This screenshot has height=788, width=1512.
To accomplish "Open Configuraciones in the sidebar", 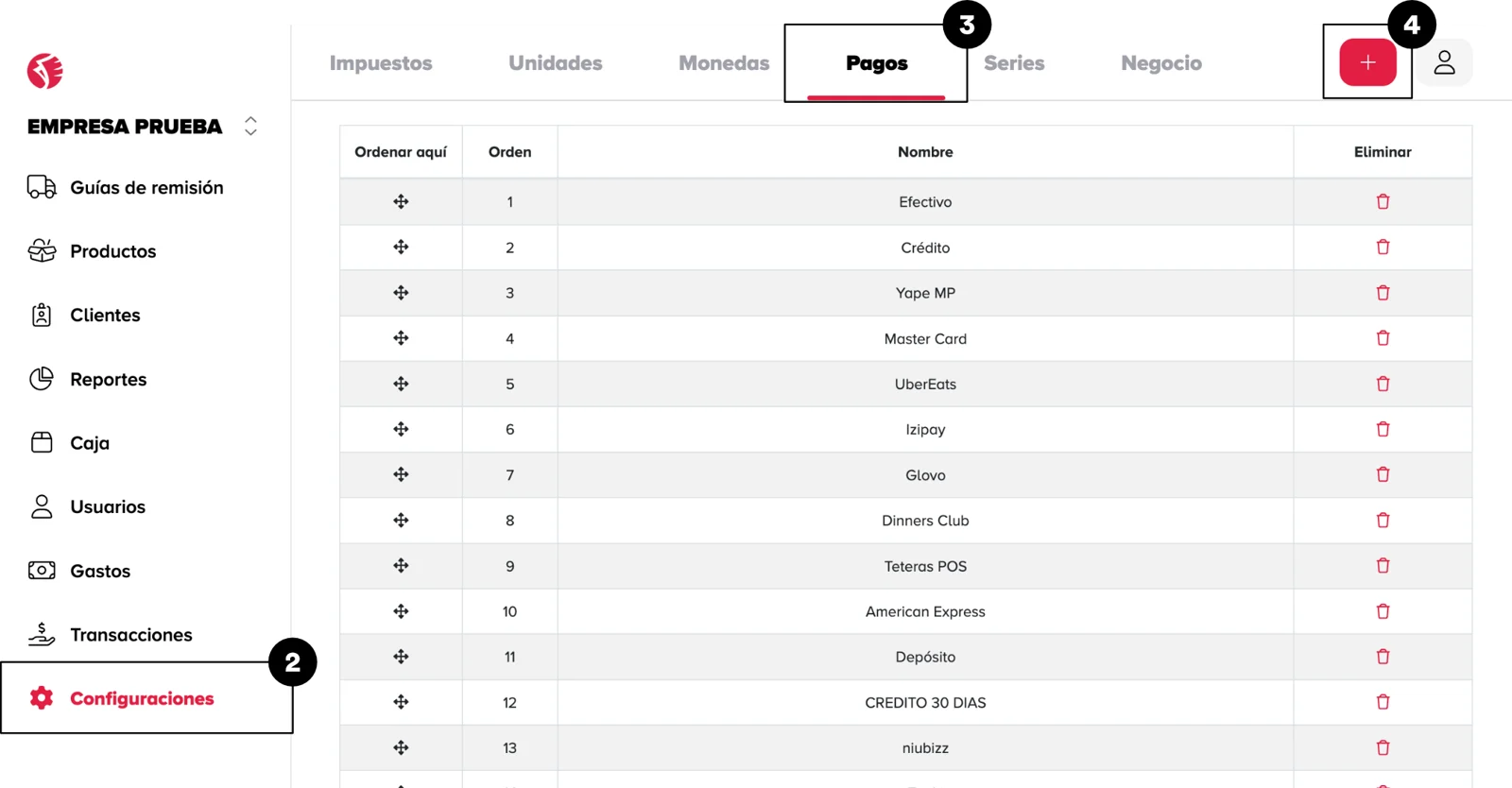I will click(x=142, y=698).
